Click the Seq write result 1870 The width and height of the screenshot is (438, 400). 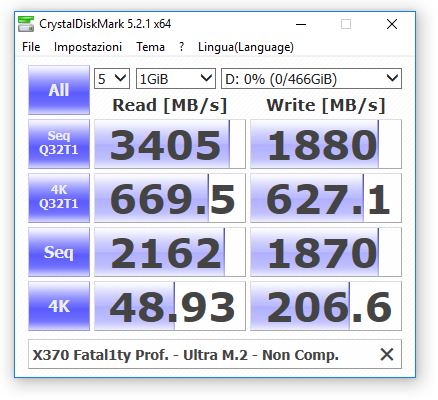326,252
